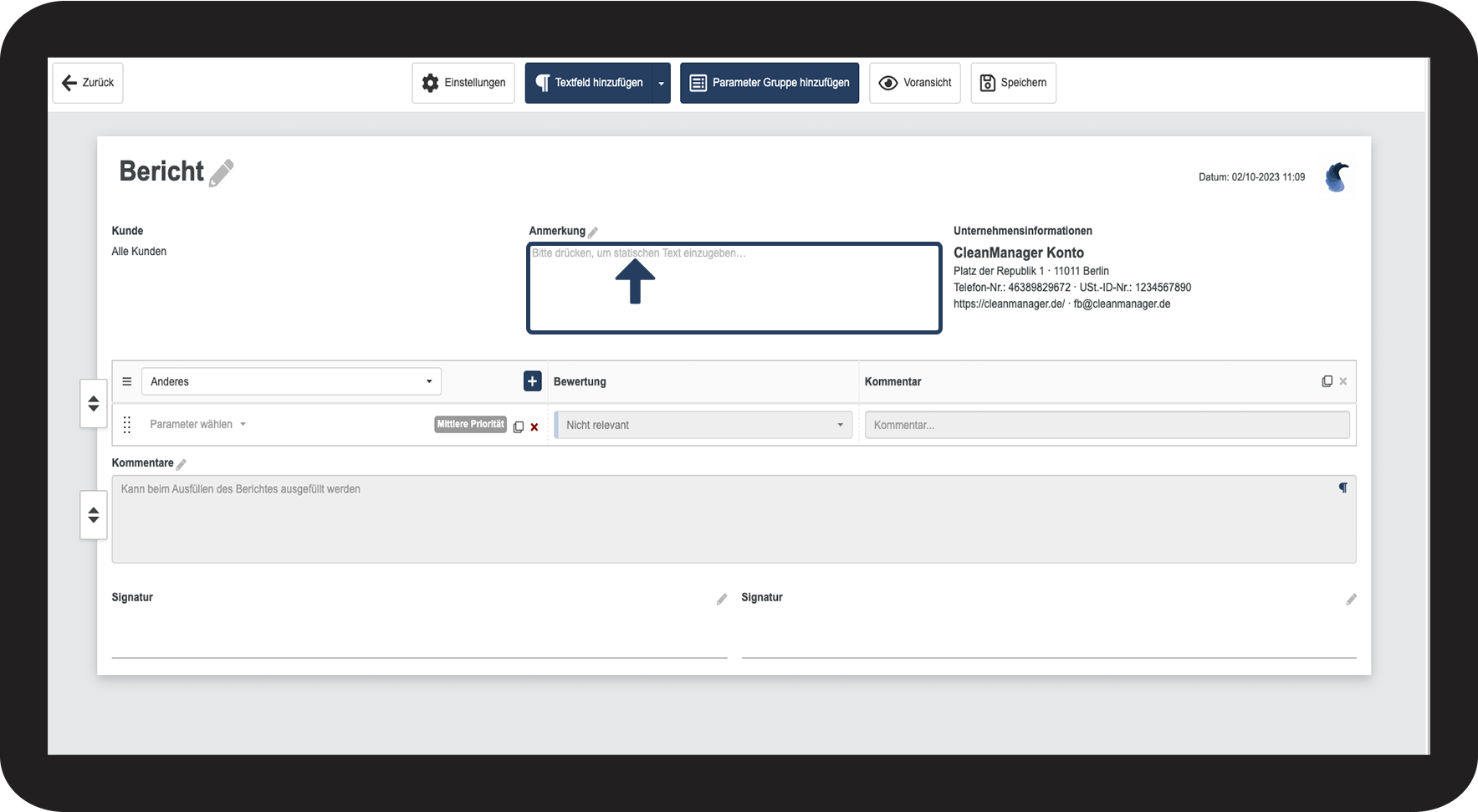Click the pencil icon next to Kommentare
Viewport: 1478px width, 812px height.
pos(182,464)
